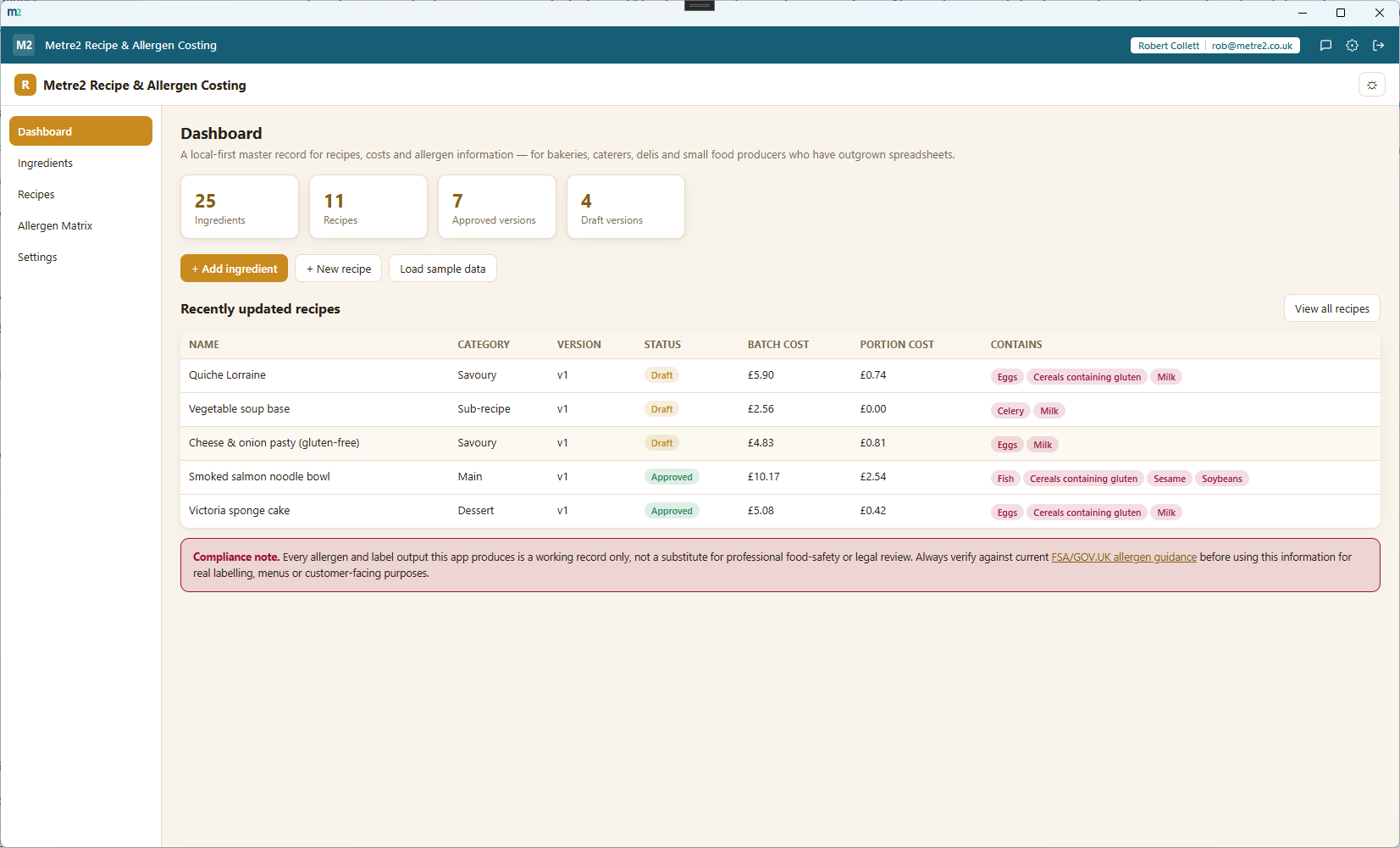Click the PORTION COST column header

coord(897,345)
